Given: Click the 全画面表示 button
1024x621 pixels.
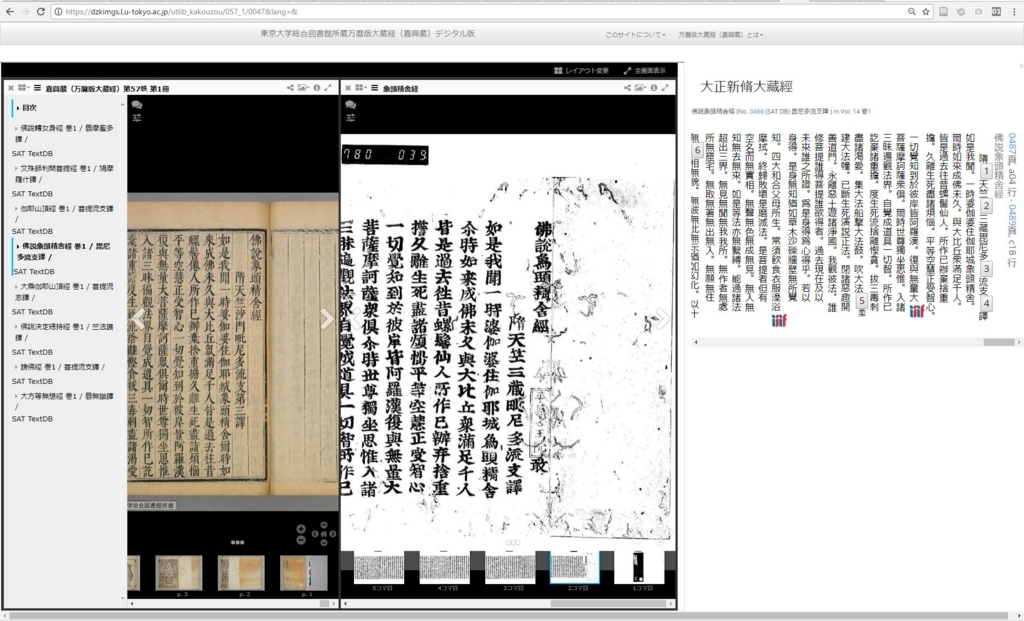Looking at the screenshot, I should pyautogui.click(x=645, y=71).
